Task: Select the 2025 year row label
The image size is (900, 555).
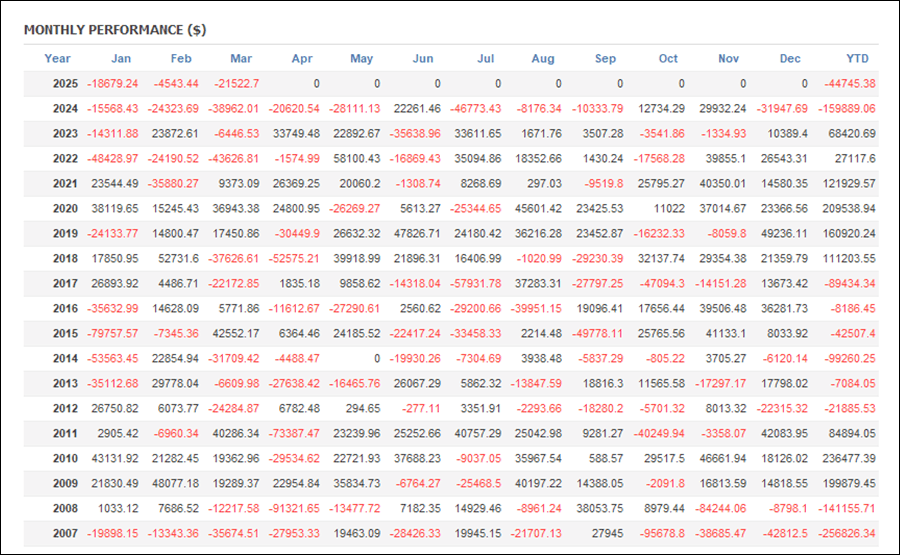Action: coord(65,84)
